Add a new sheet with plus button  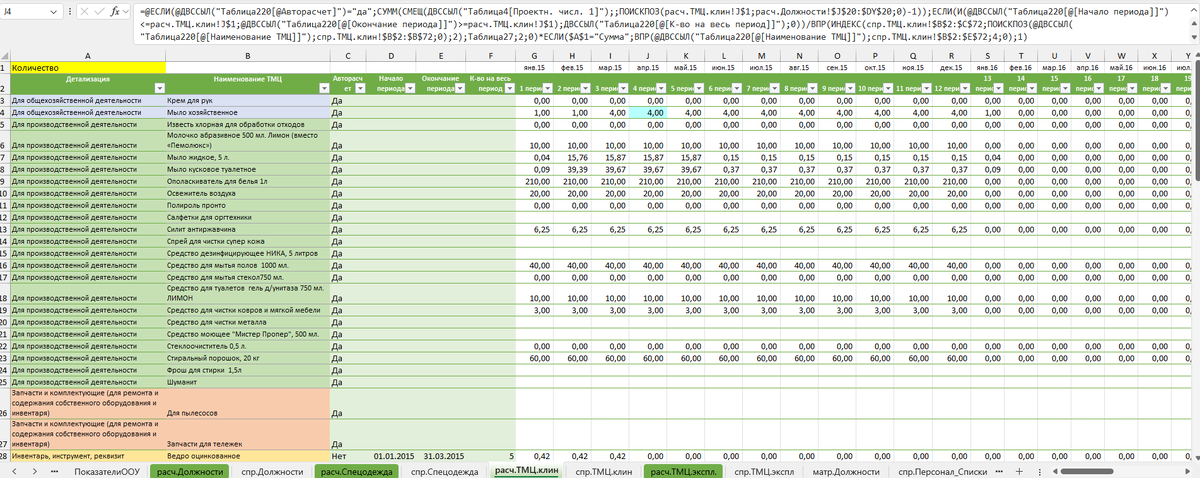click(1019, 470)
